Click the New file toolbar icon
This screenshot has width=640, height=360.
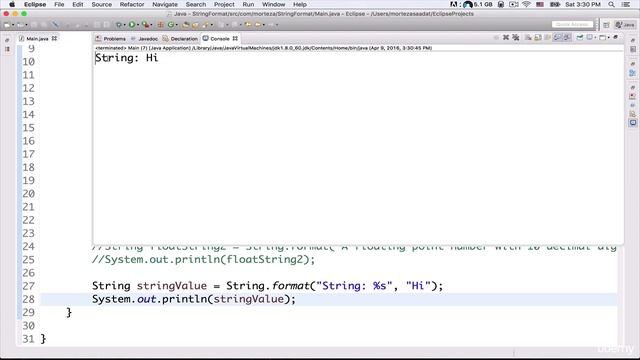7,24
